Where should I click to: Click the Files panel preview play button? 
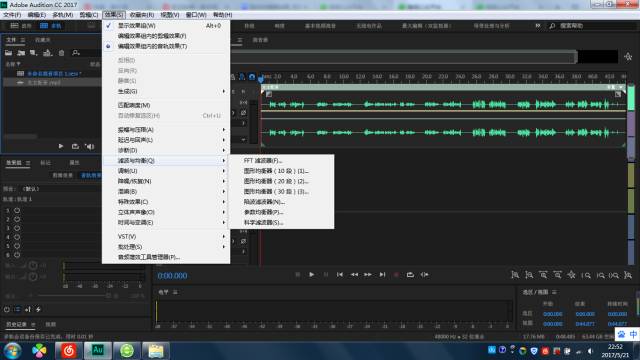click(x=61, y=146)
